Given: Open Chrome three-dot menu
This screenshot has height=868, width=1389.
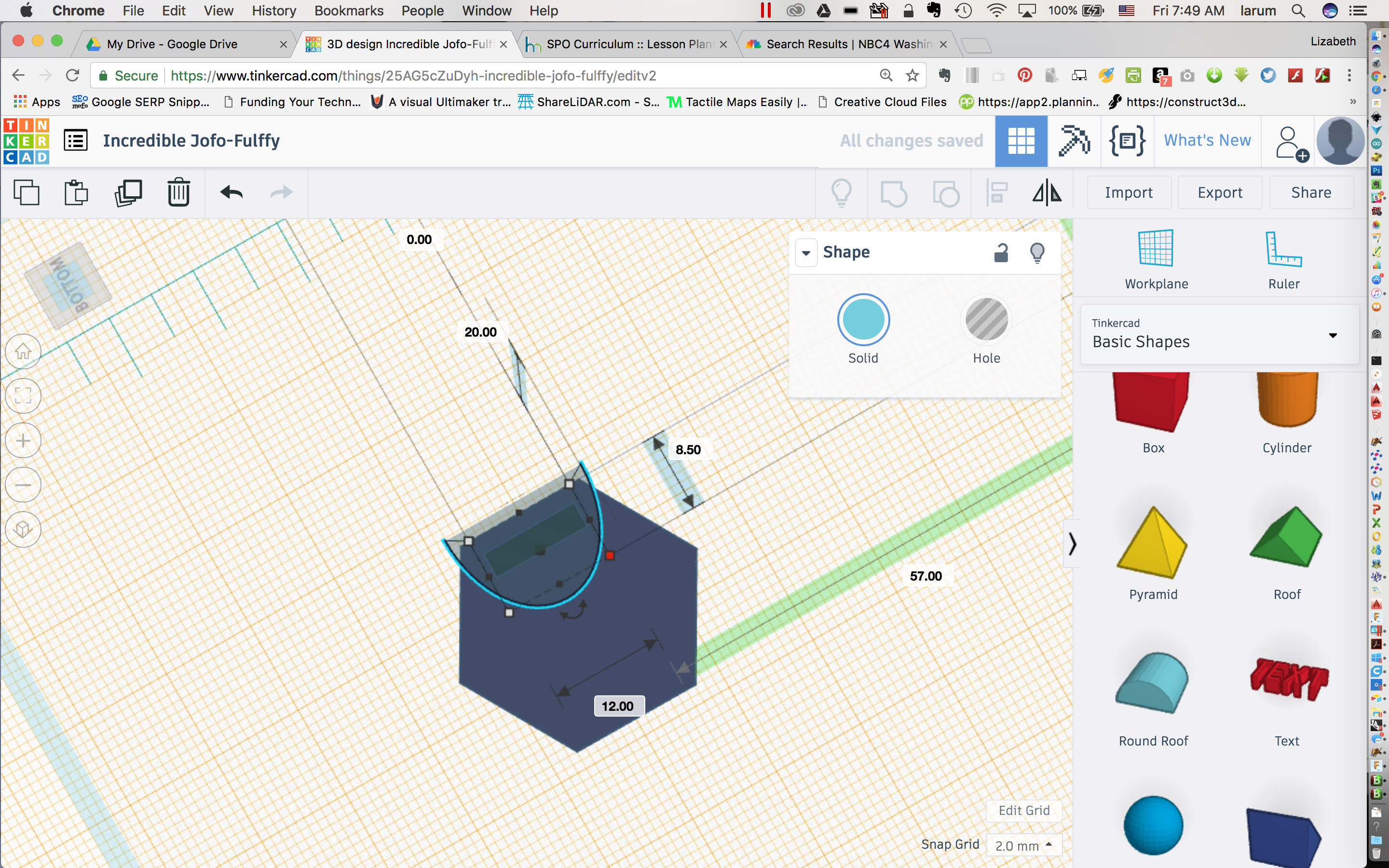Looking at the screenshot, I should [1349, 75].
